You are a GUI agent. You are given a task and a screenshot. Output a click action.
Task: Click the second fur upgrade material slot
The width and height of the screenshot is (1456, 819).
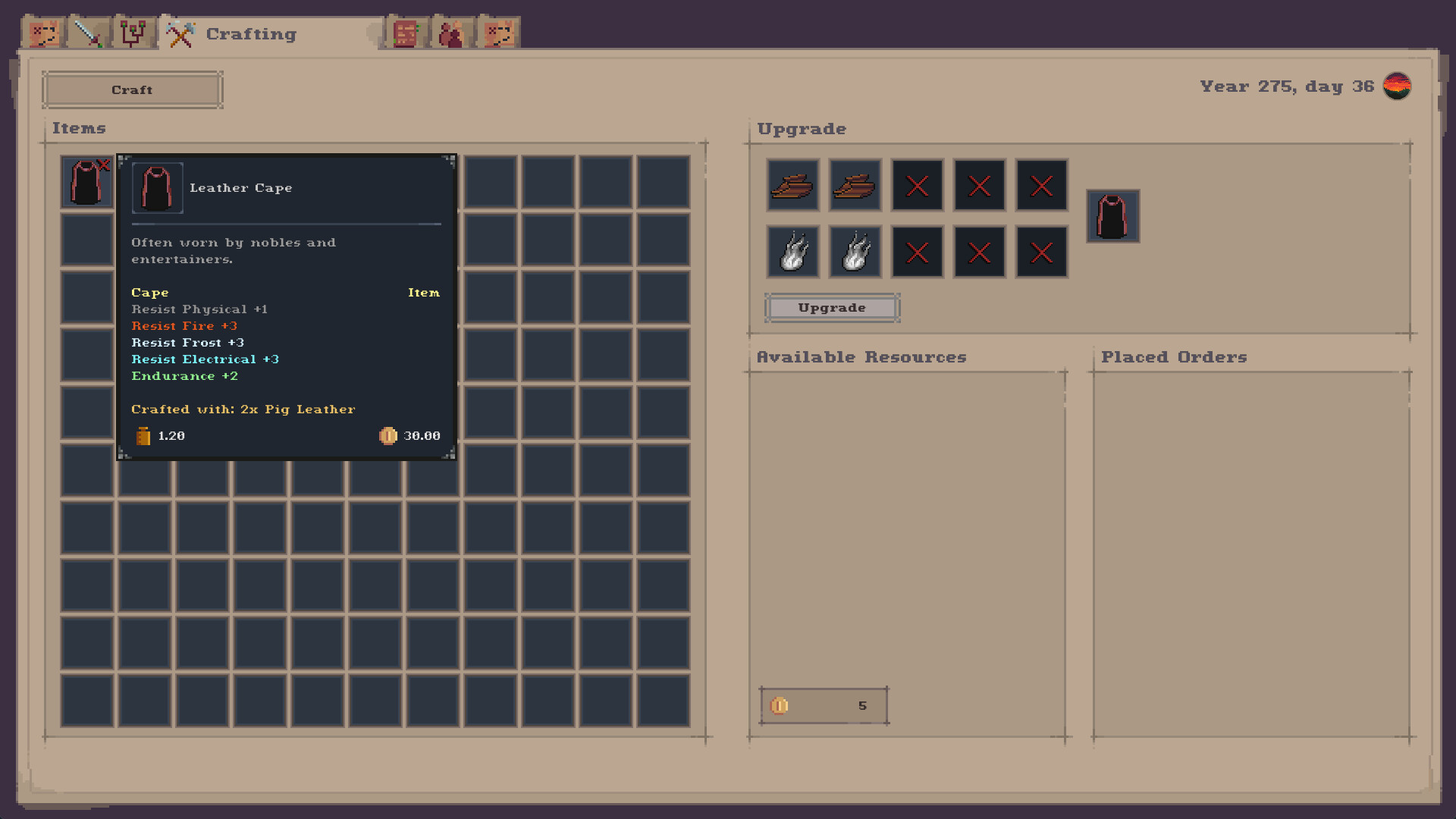(855, 252)
